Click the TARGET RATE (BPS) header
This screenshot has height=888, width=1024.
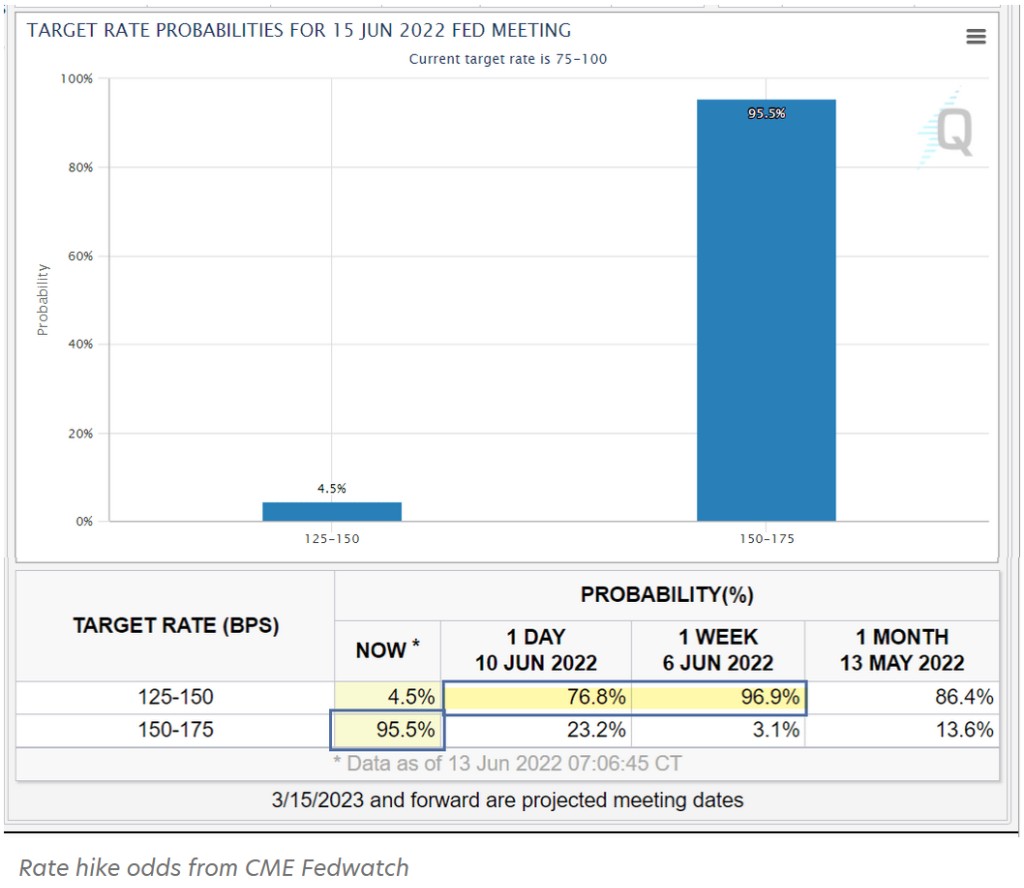[x=176, y=626]
